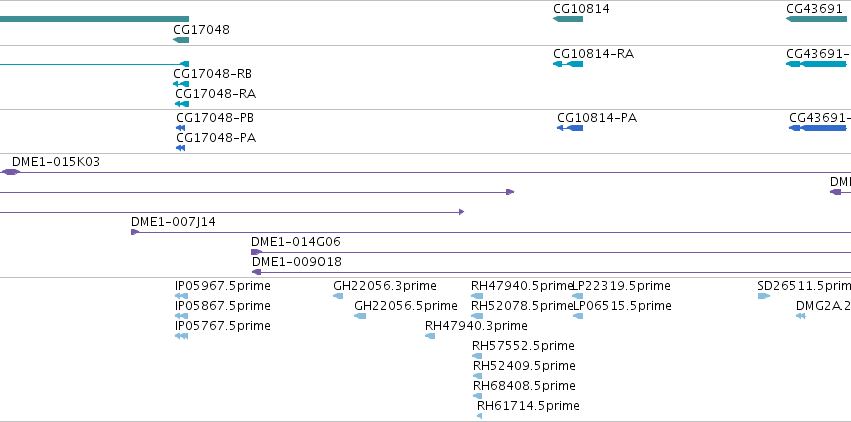This screenshot has height=422, width=851.
Task: Click the DME1-015K03 clone end marker
Action: pyautogui.click(x=10, y=172)
